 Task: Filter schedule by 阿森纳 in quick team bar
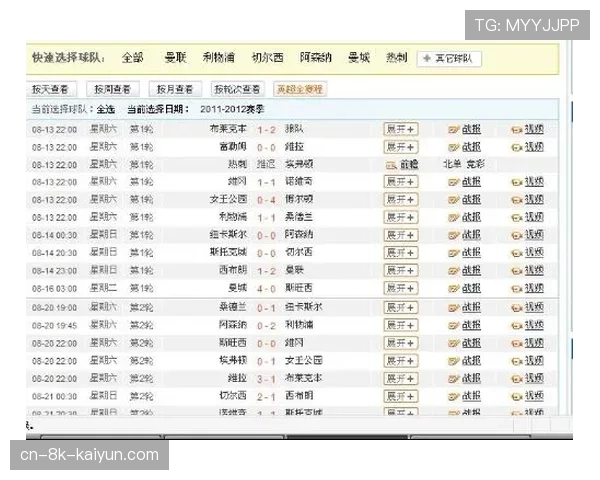coord(316,58)
